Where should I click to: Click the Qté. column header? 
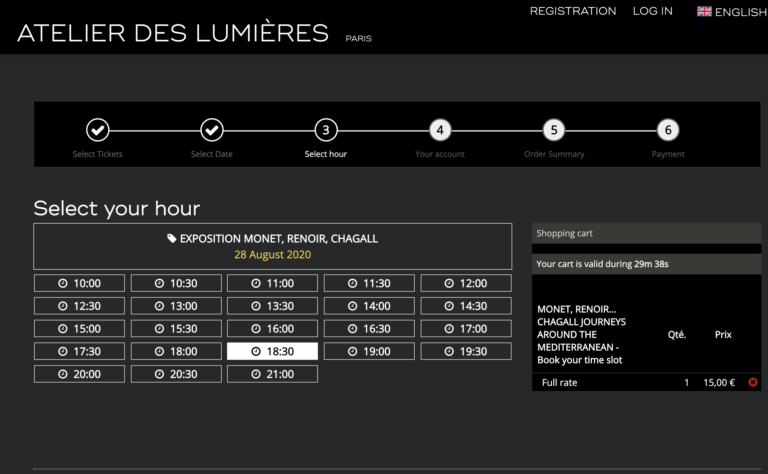point(677,334)
